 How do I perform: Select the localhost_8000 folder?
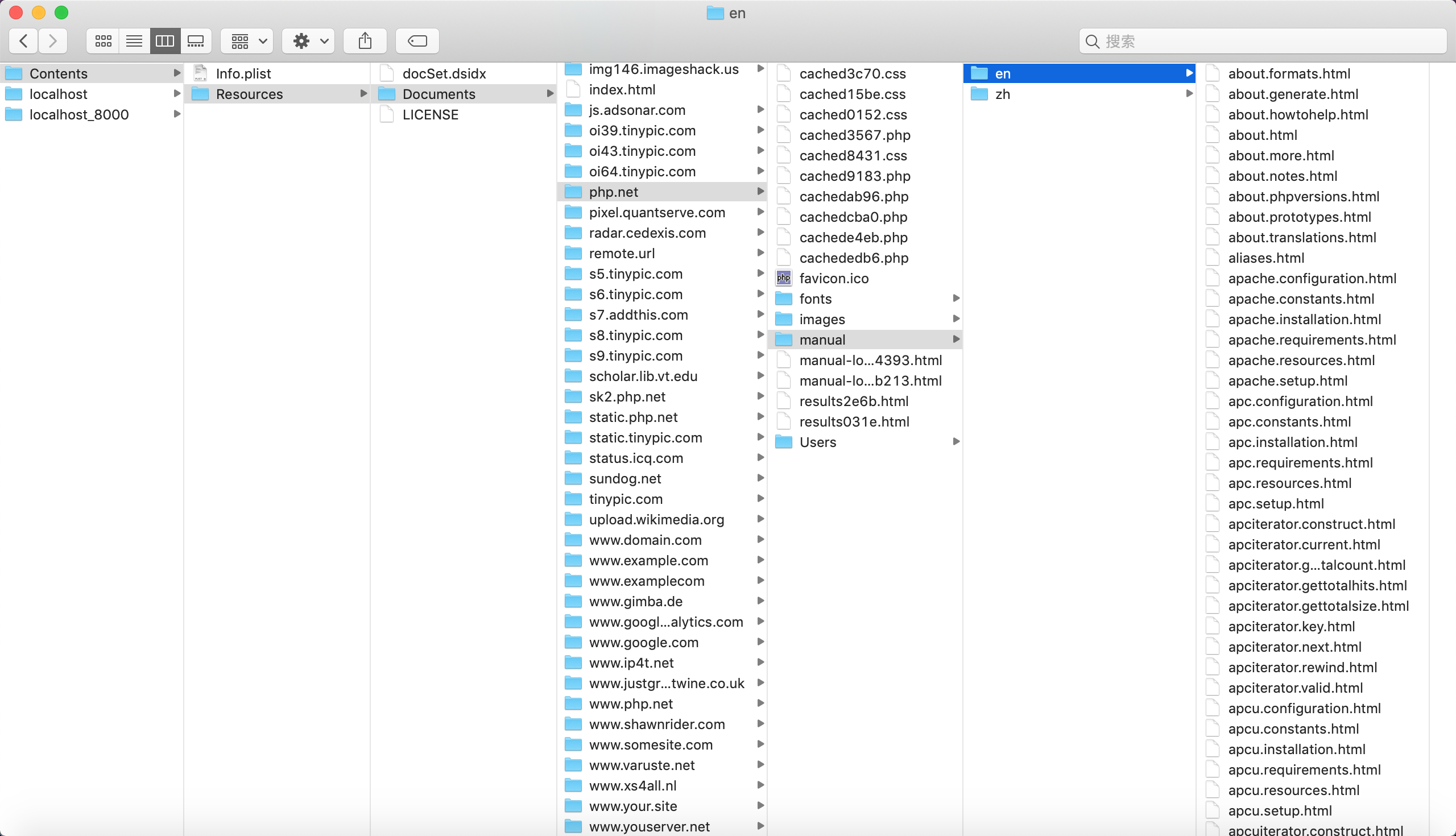pos(78,115)
